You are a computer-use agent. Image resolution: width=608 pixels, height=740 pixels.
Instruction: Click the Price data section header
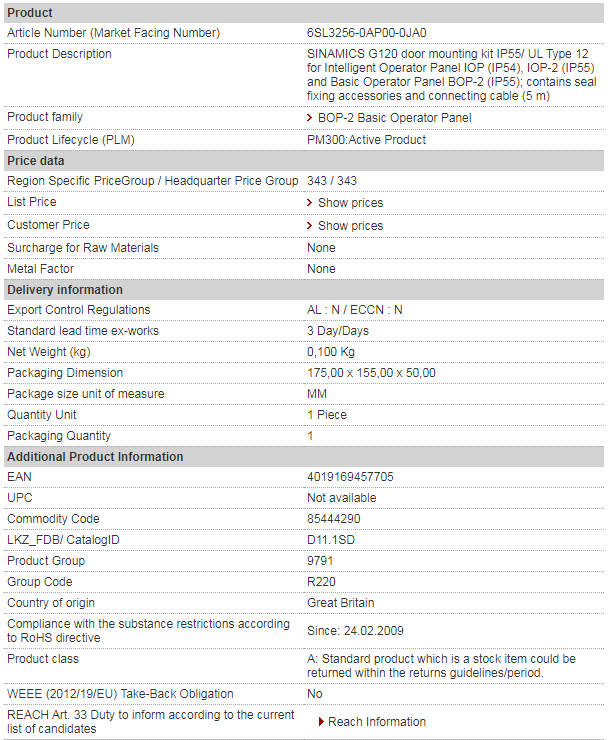304,161
